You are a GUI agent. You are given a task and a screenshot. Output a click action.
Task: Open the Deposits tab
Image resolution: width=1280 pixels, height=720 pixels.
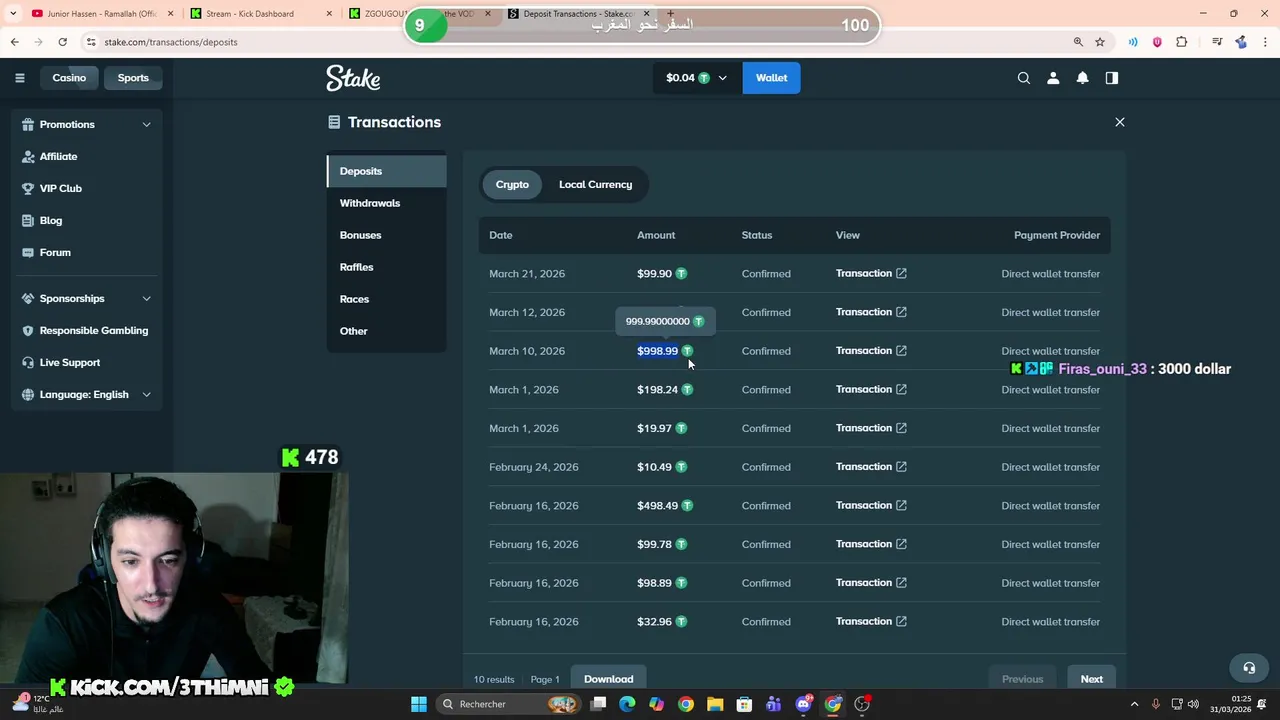(x=387, y=171)
